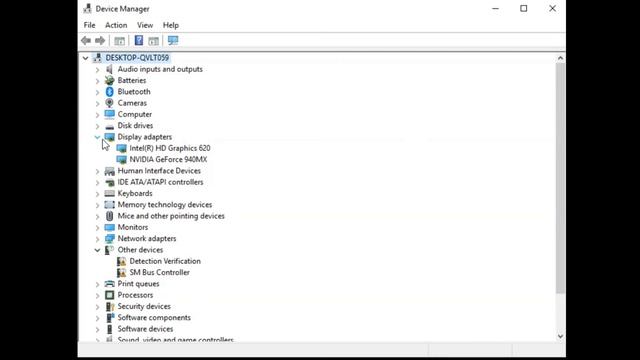Expand the Print queues node

[97, 284]
